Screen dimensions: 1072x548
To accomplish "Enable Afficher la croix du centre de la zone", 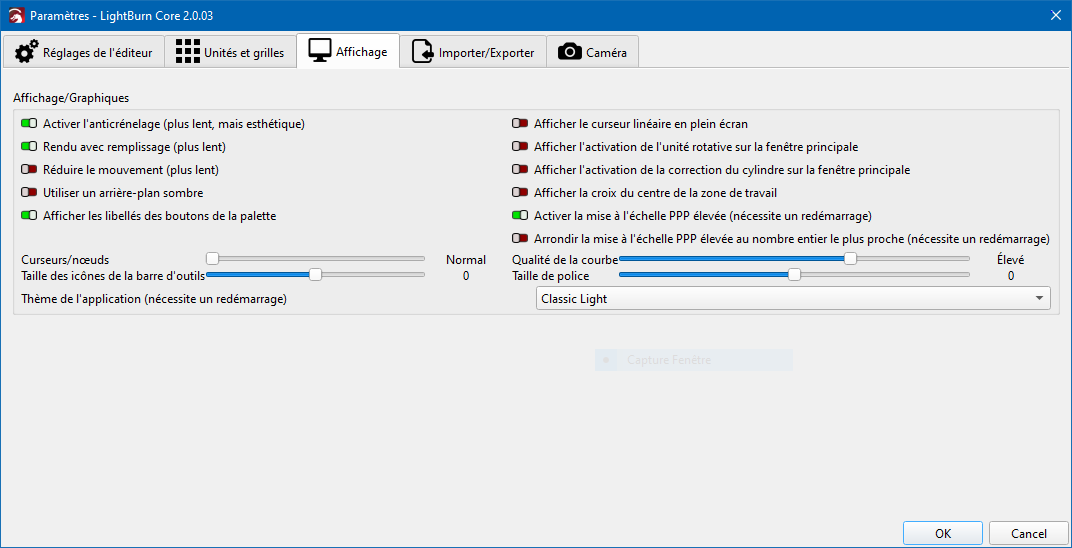I will pos(520,193).
